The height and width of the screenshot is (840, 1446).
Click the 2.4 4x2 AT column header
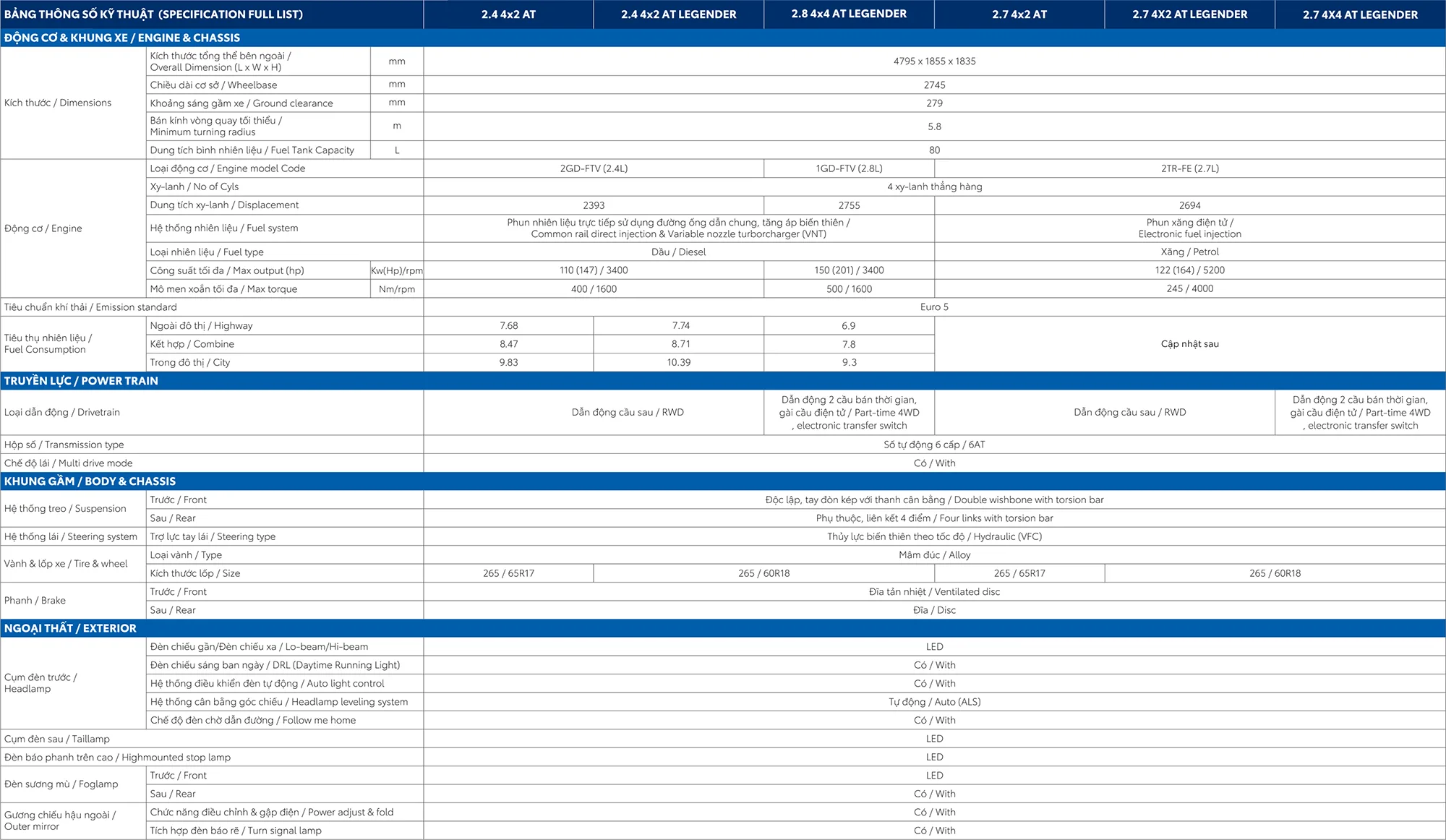coord(508,14)
